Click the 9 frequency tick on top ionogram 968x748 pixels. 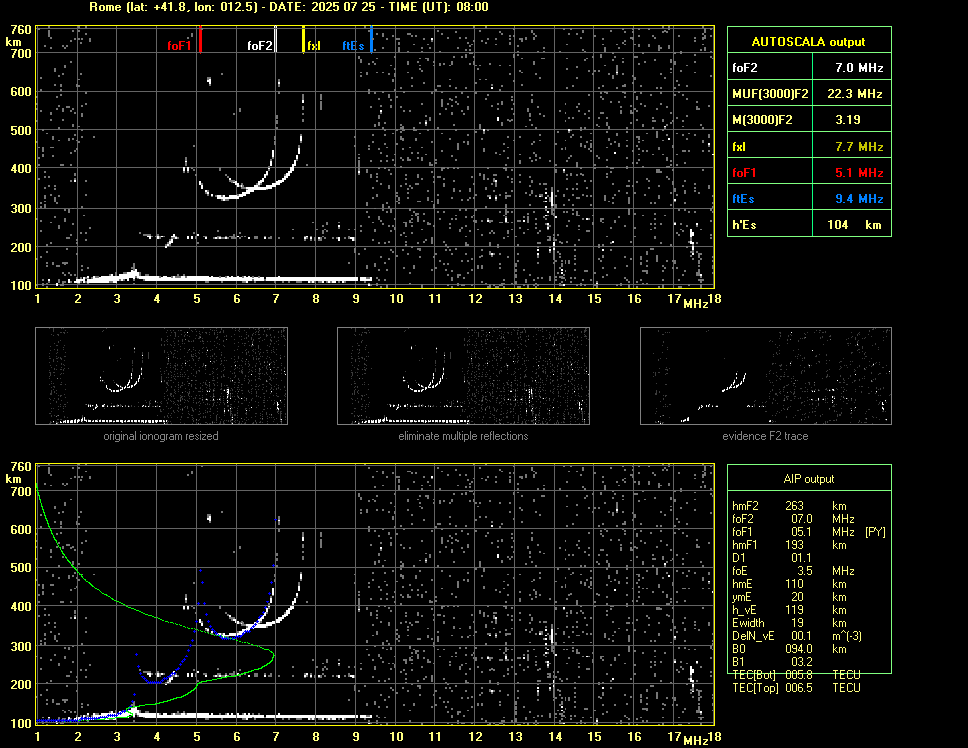click(356, 299)
